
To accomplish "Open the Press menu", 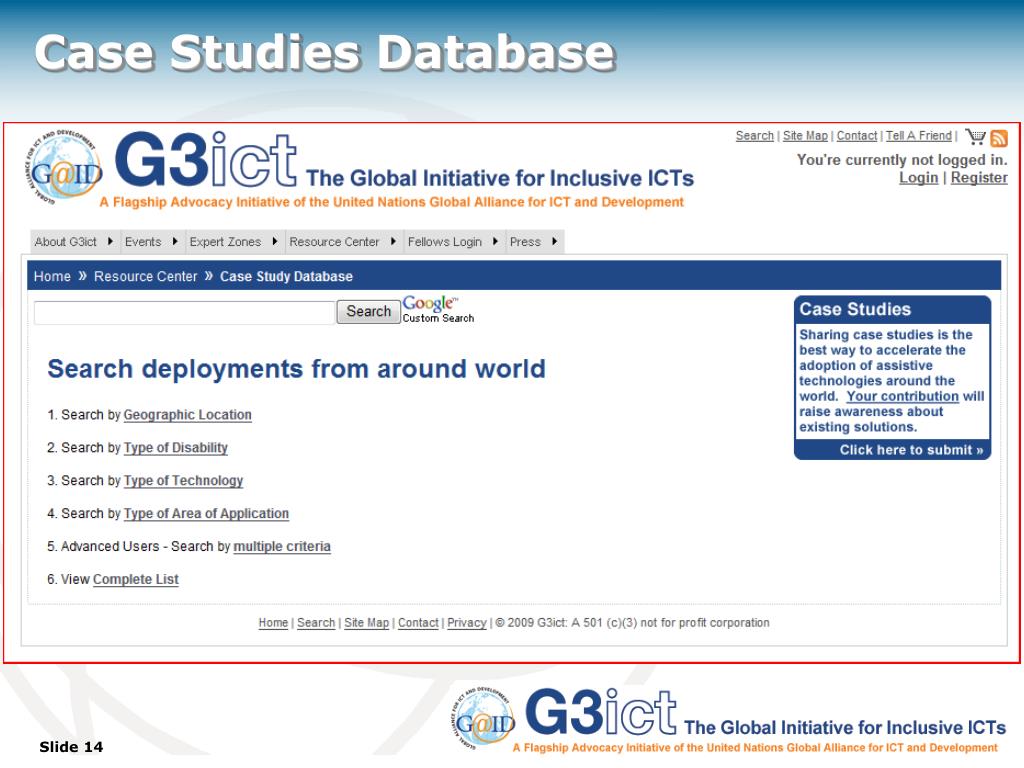I will [x=525, y=242].
